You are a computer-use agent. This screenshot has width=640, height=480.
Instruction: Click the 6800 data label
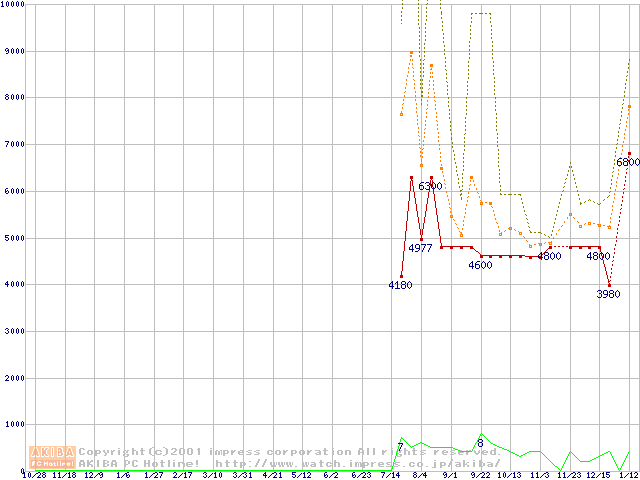pyautogui.click(x=628, y=162)
